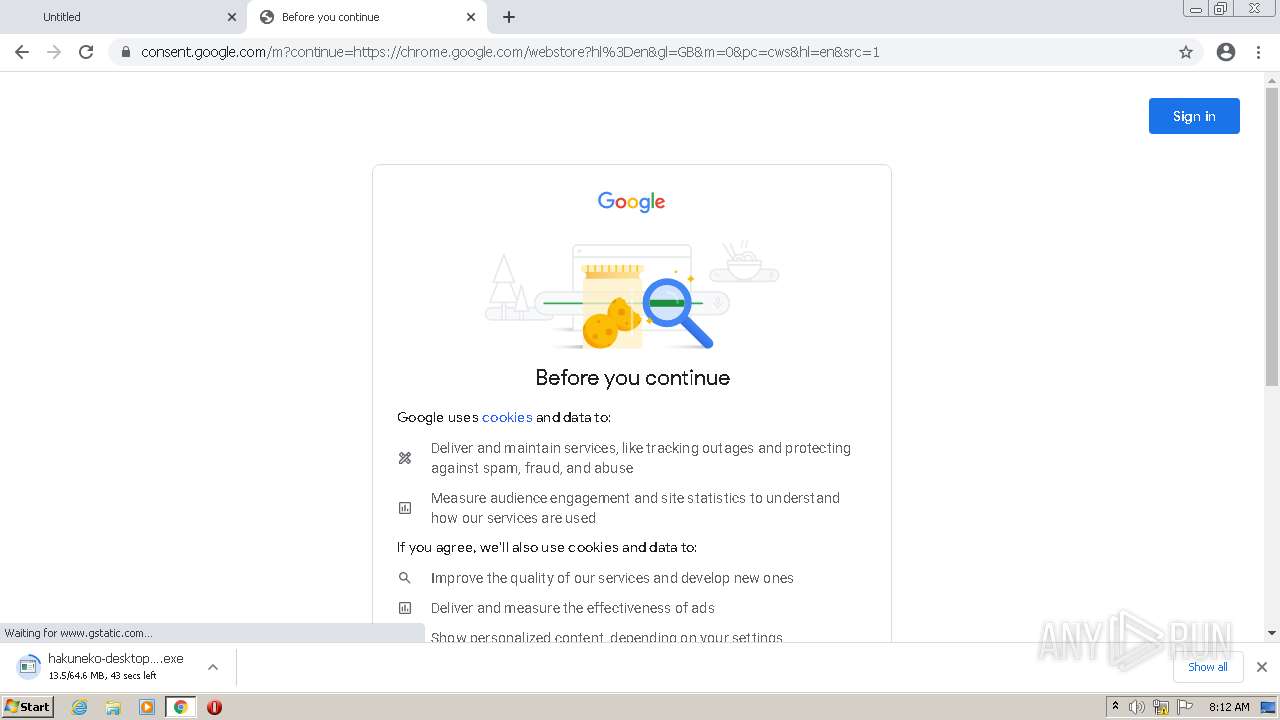Click the Waiting for www.gstatic.com status text

click(79, 633)
